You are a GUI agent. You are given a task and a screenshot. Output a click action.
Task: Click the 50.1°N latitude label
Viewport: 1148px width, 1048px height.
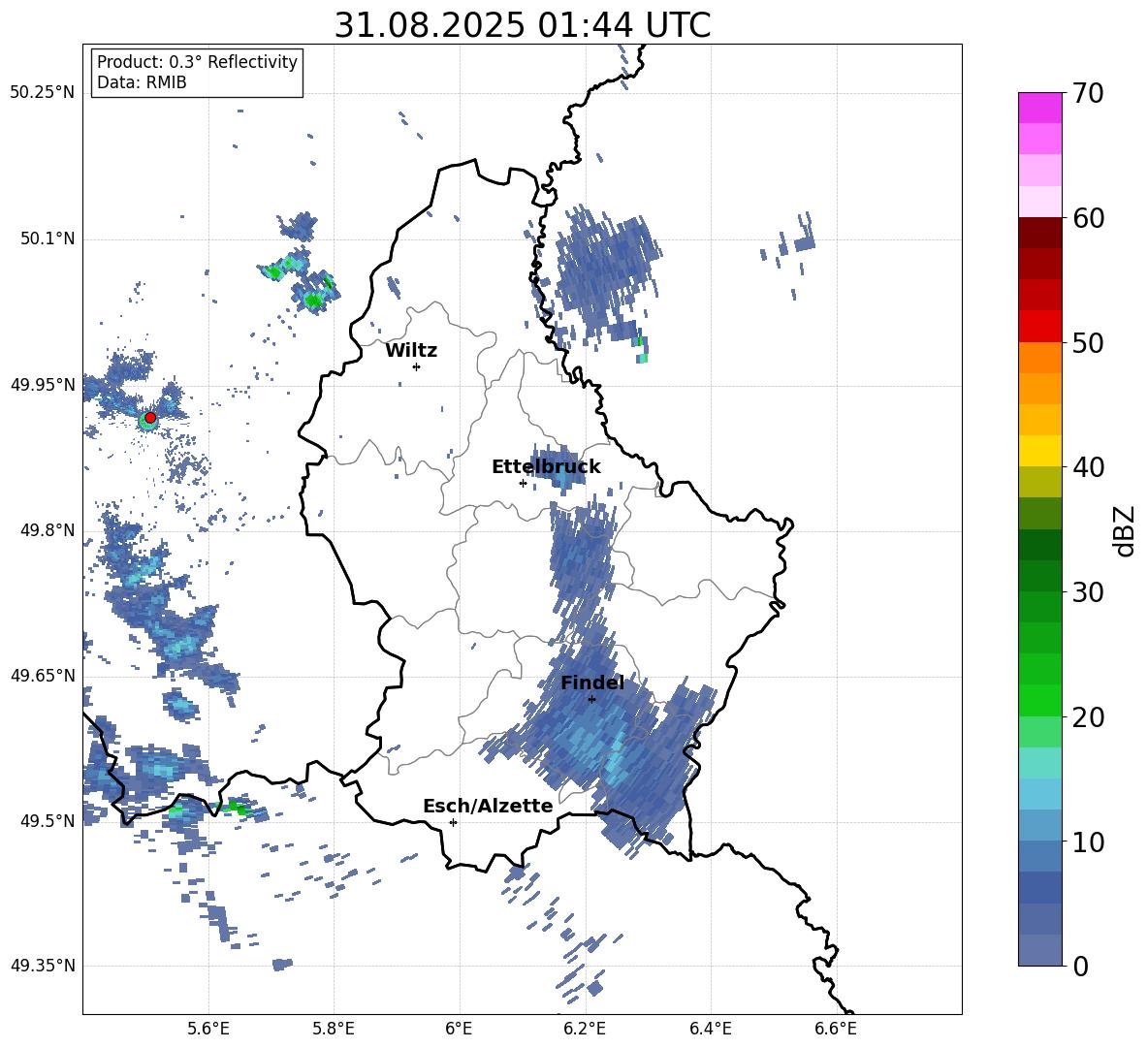click(48, 238)
